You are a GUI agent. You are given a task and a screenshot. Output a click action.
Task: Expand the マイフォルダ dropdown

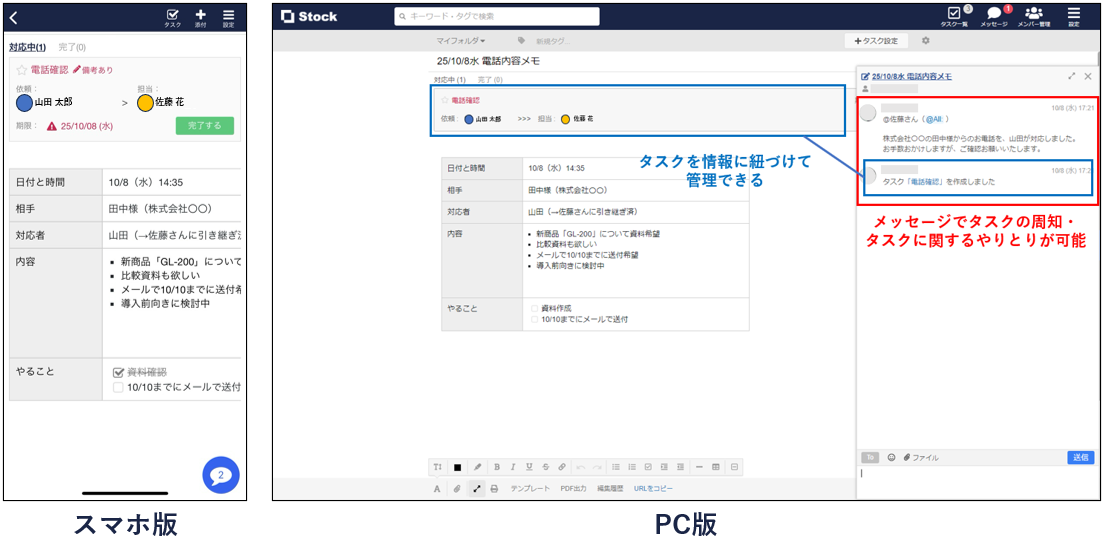[x=461, y=41]
